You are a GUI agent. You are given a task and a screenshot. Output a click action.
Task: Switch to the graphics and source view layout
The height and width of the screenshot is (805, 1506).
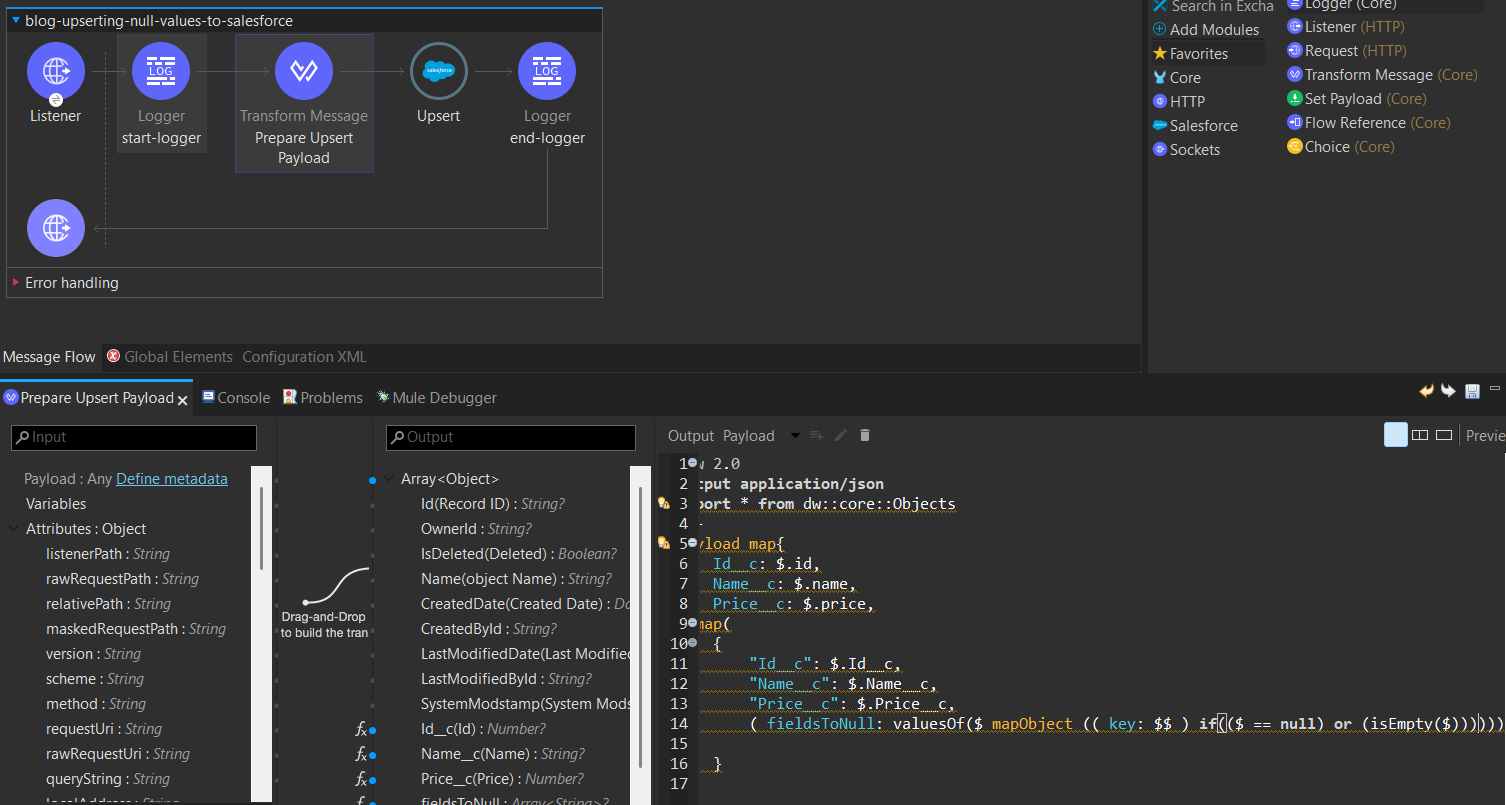point(1395,435)
